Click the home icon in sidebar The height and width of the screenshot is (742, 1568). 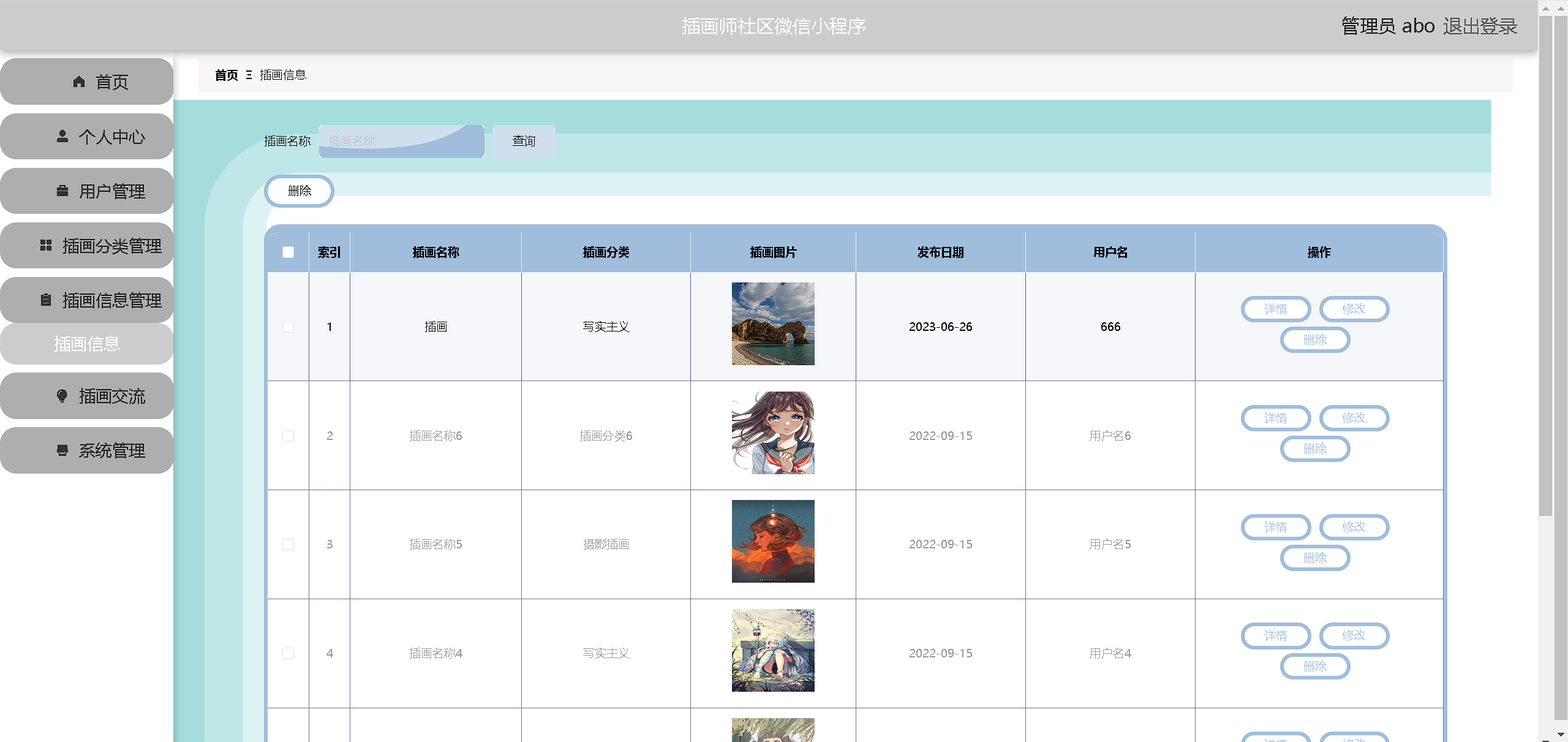tap(79, 81)
